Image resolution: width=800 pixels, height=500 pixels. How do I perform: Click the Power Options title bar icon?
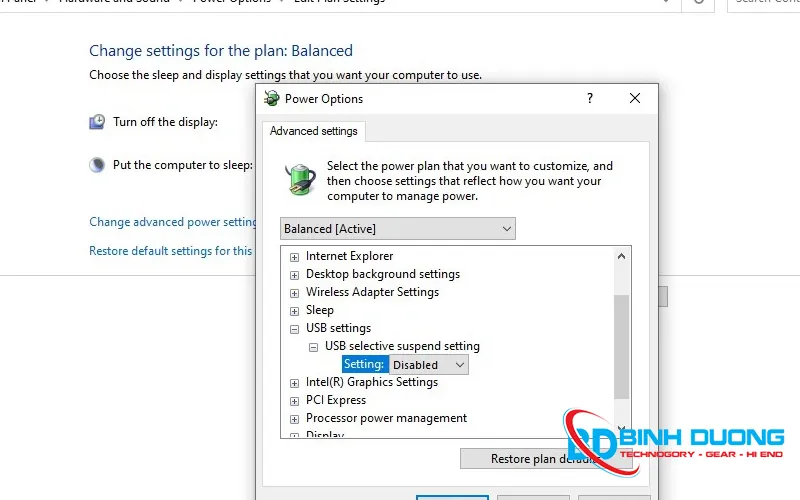tap(272, 98)
